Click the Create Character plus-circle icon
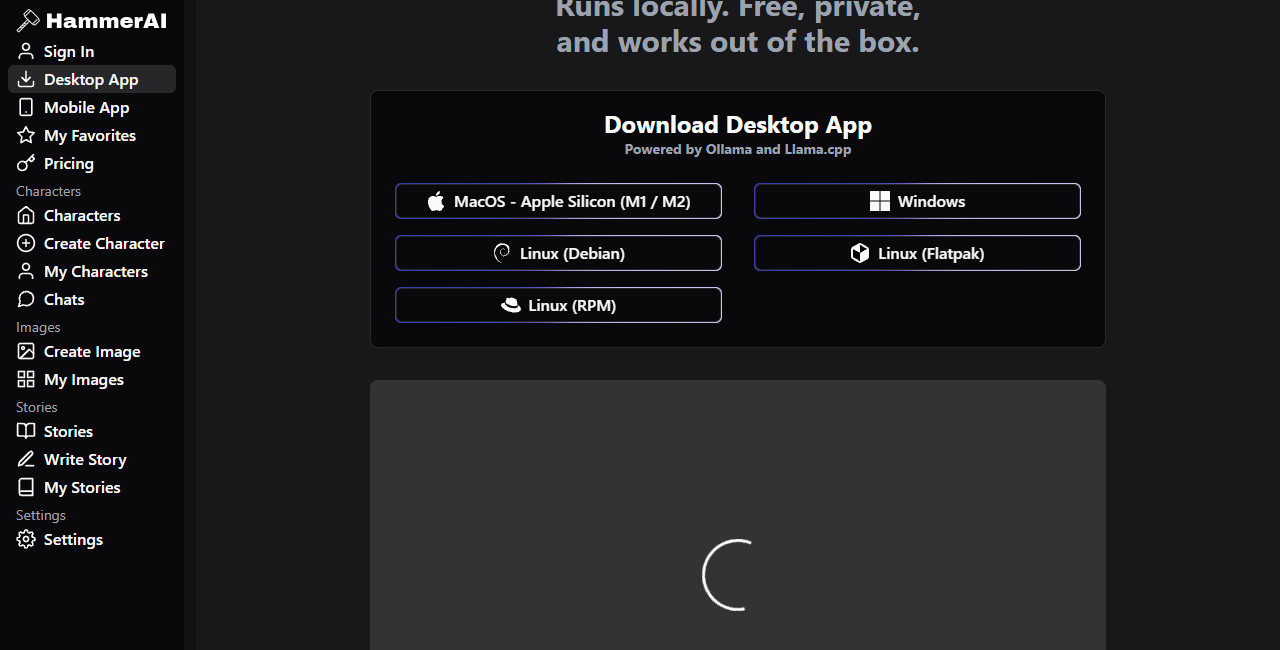 tap(26, 243)
